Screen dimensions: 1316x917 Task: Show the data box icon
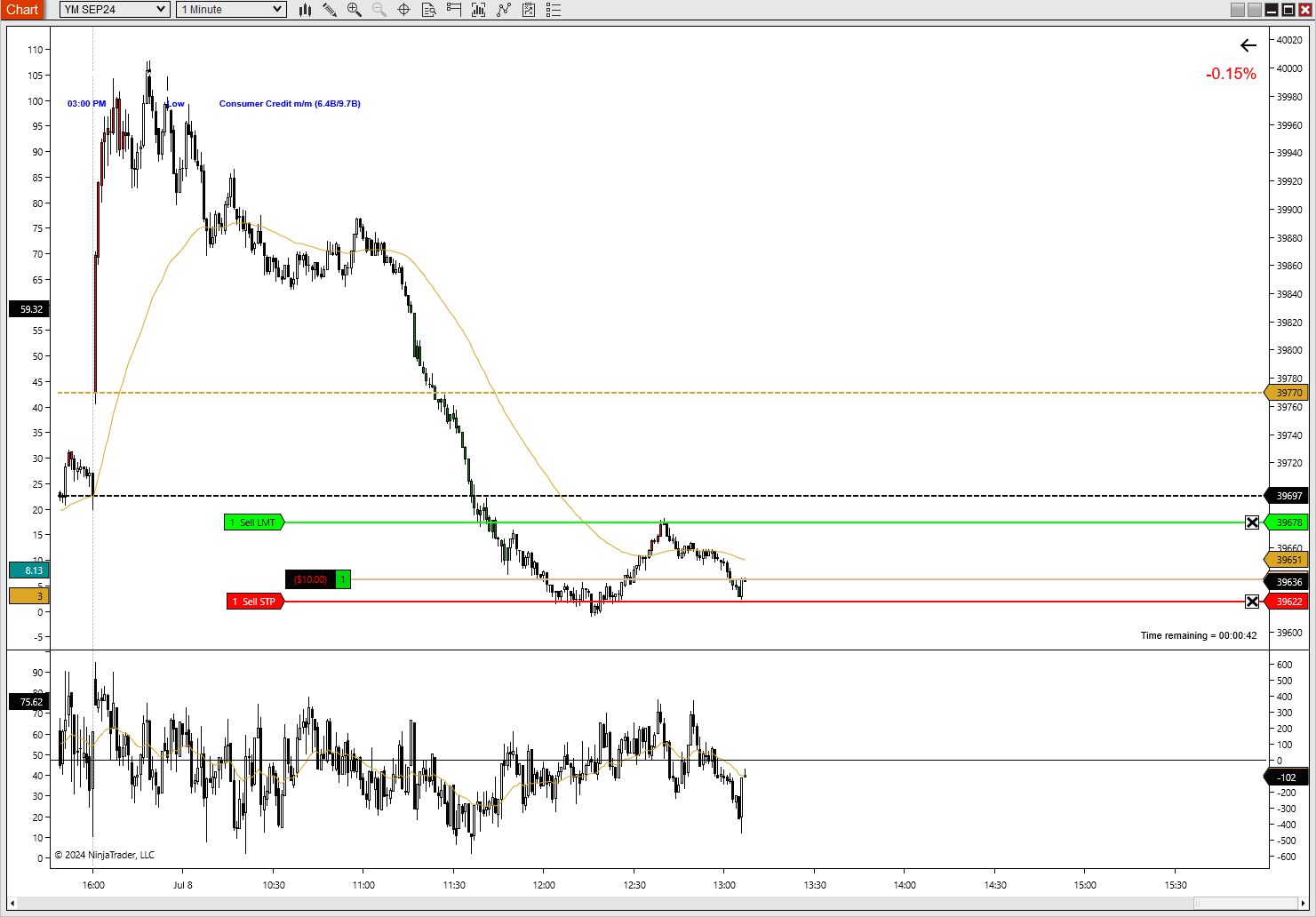(429, 10)
